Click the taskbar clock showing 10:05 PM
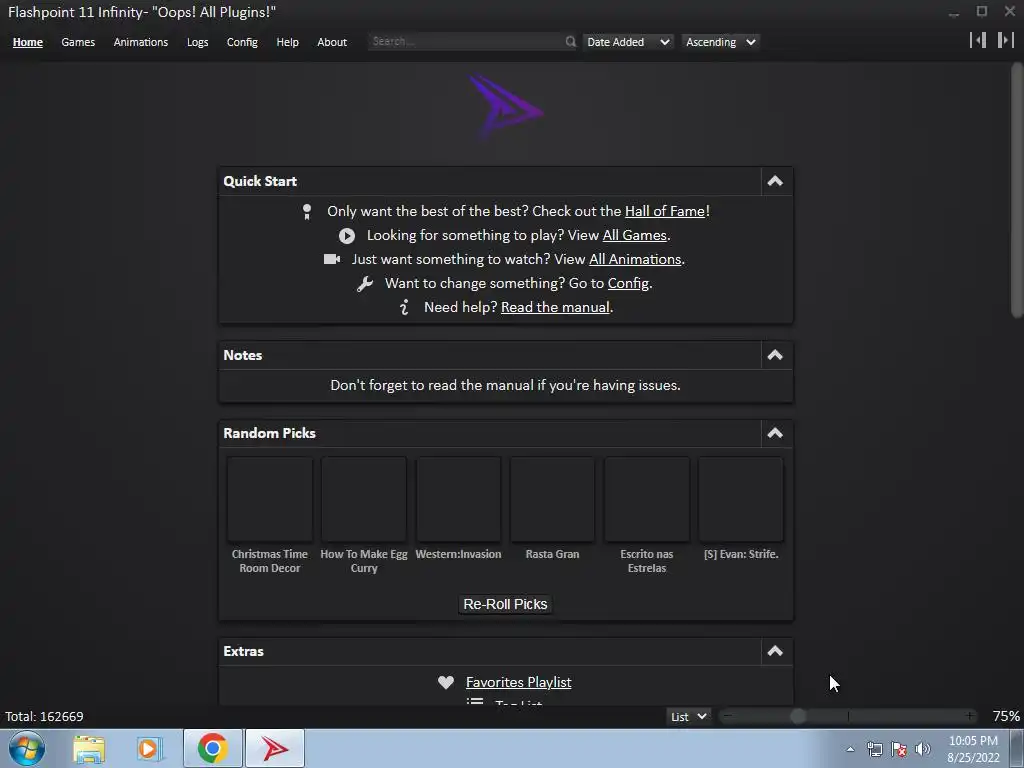1024x768 pixels. click(973, 749)
